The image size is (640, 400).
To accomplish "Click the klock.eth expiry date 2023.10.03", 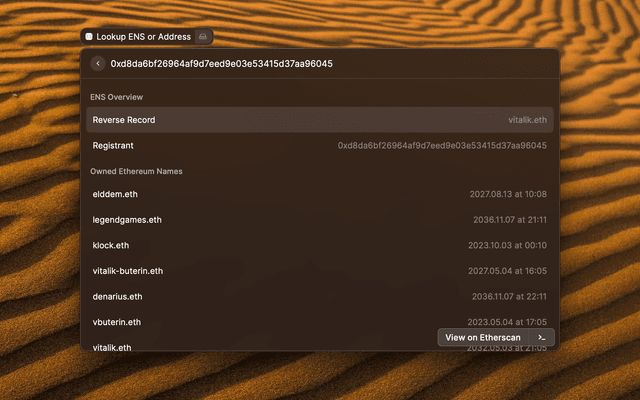I will point(508,245).
